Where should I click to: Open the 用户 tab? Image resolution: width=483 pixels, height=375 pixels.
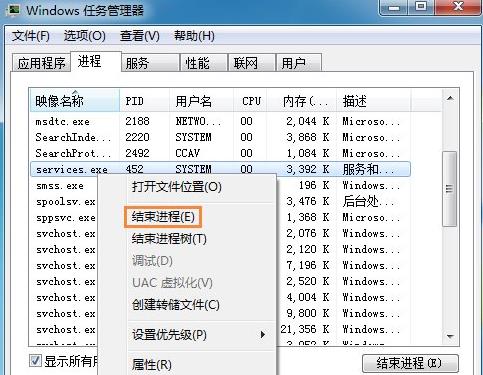click(x=299, y=63)
